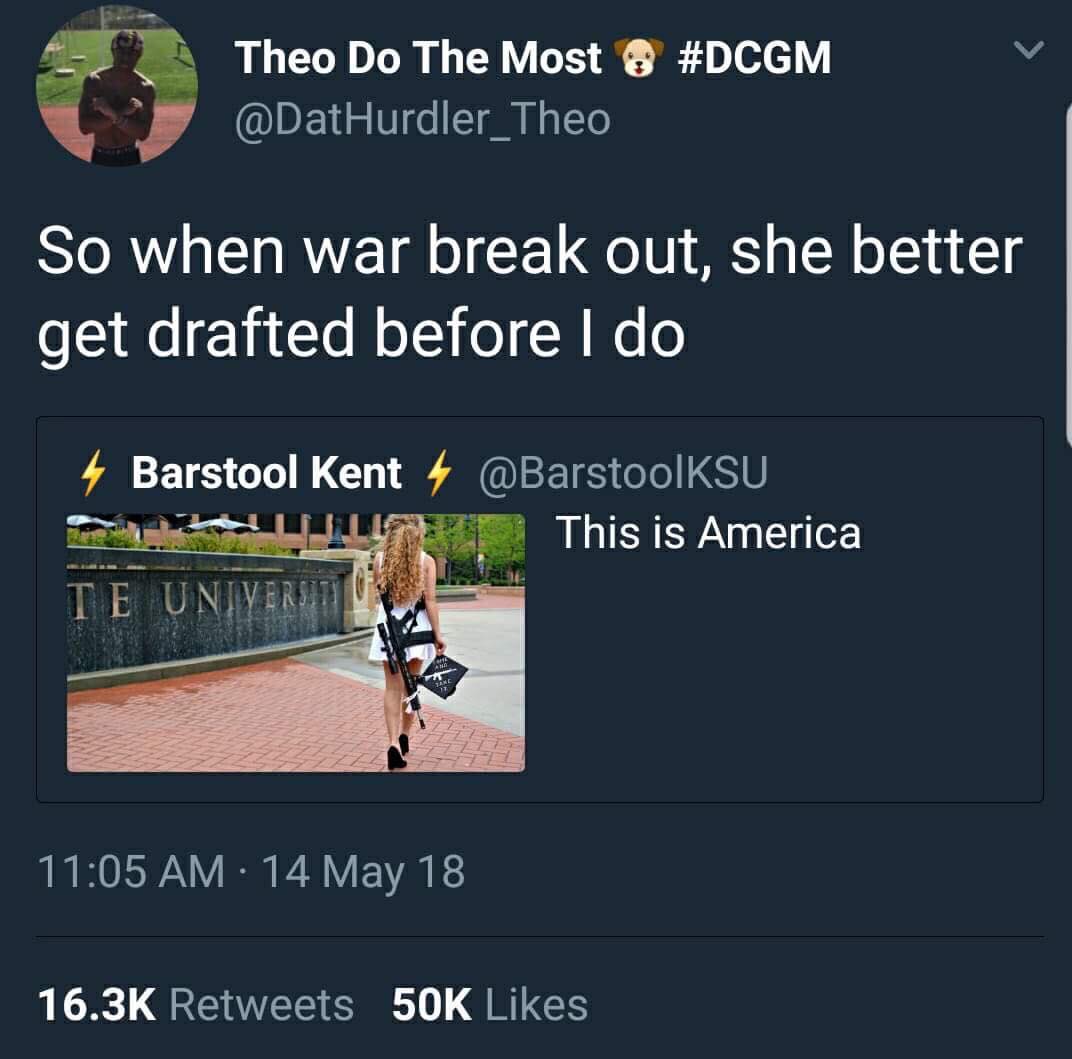Click the lightning bolt before Barstool Kent
This screenshot has height=1059, width=1072.
tap(93, 472)
